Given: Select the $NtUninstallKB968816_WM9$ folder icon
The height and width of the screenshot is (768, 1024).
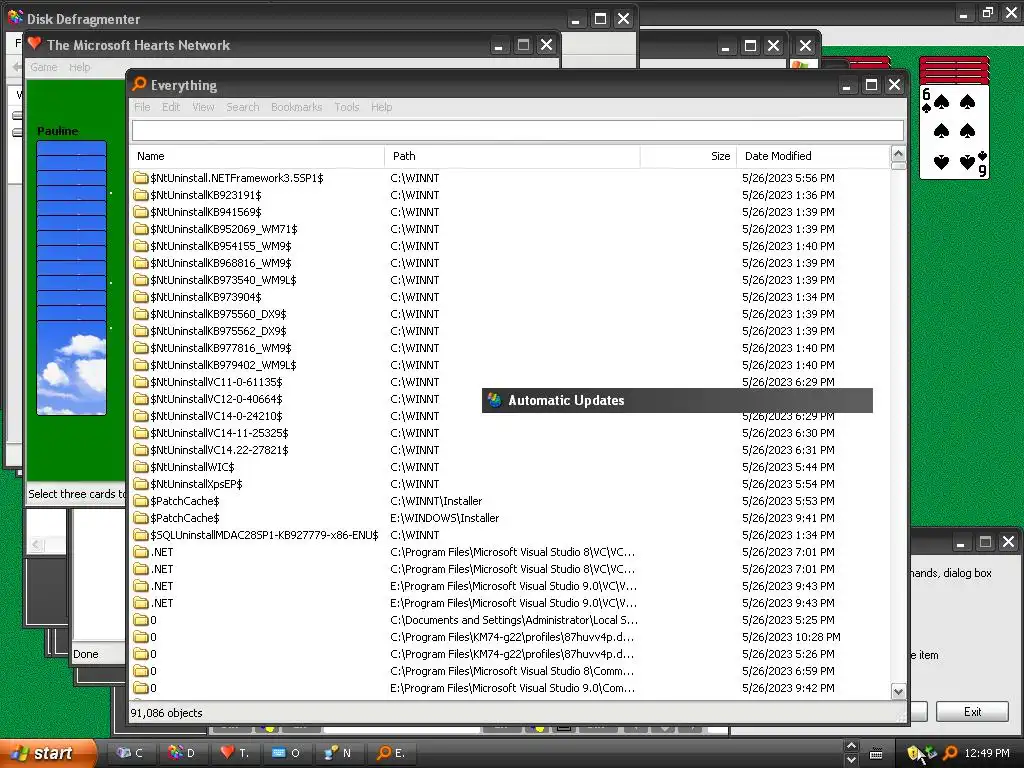Looking at the screenshot, I should 140,263.
